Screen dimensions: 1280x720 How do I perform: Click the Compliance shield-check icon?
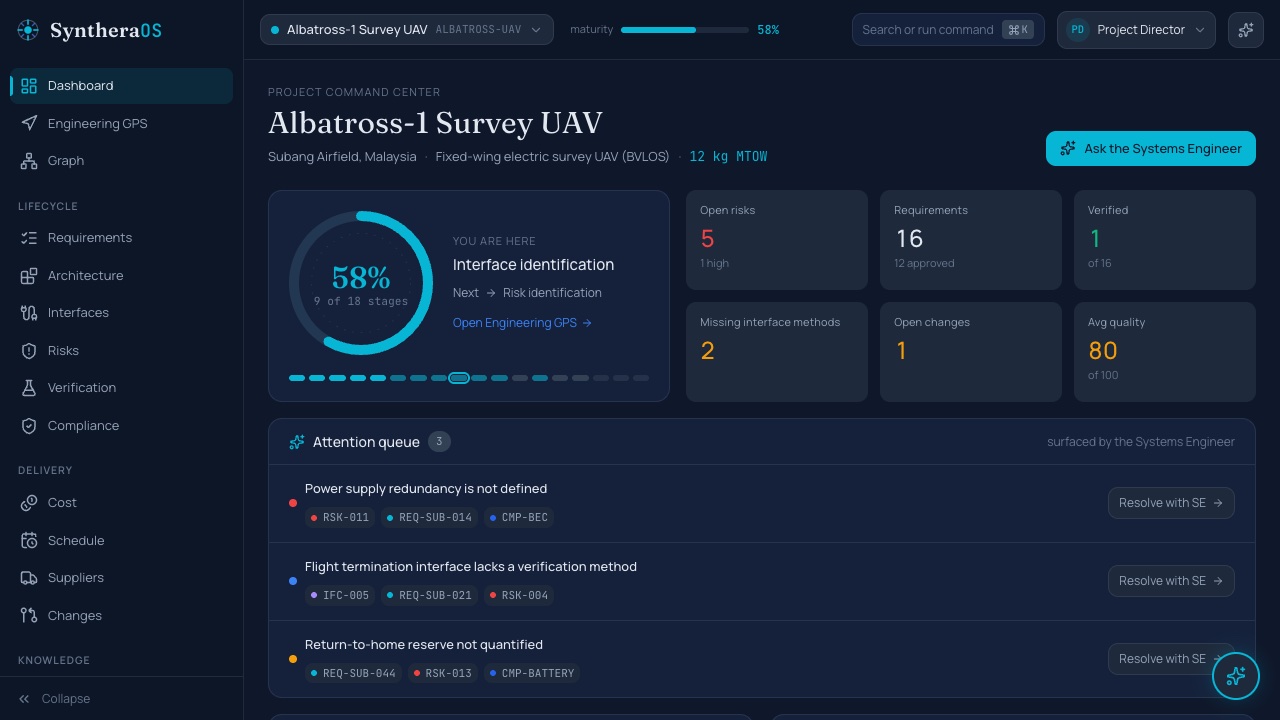click(29, 426)
